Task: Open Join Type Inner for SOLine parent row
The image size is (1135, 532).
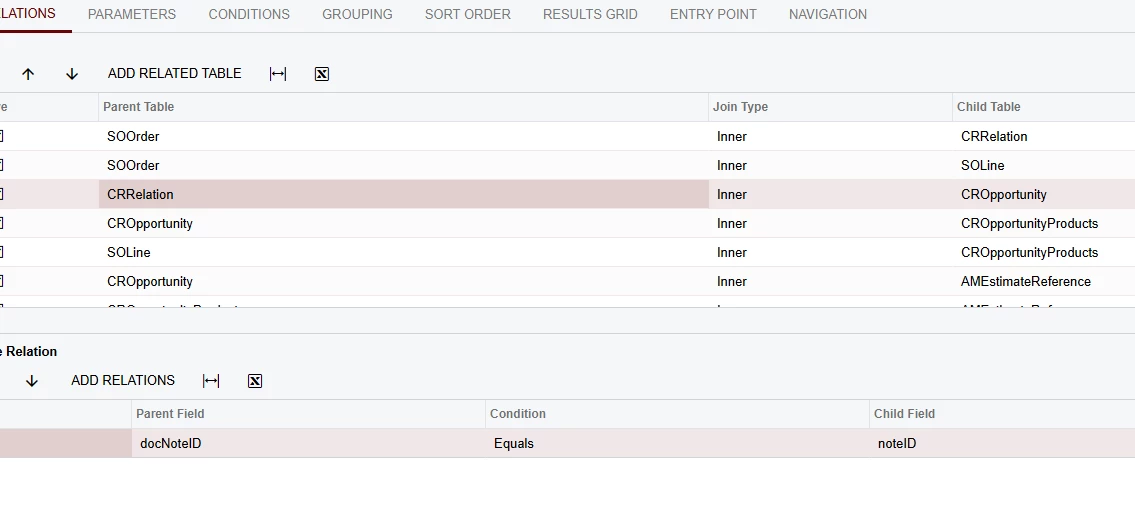Action: 831,252
